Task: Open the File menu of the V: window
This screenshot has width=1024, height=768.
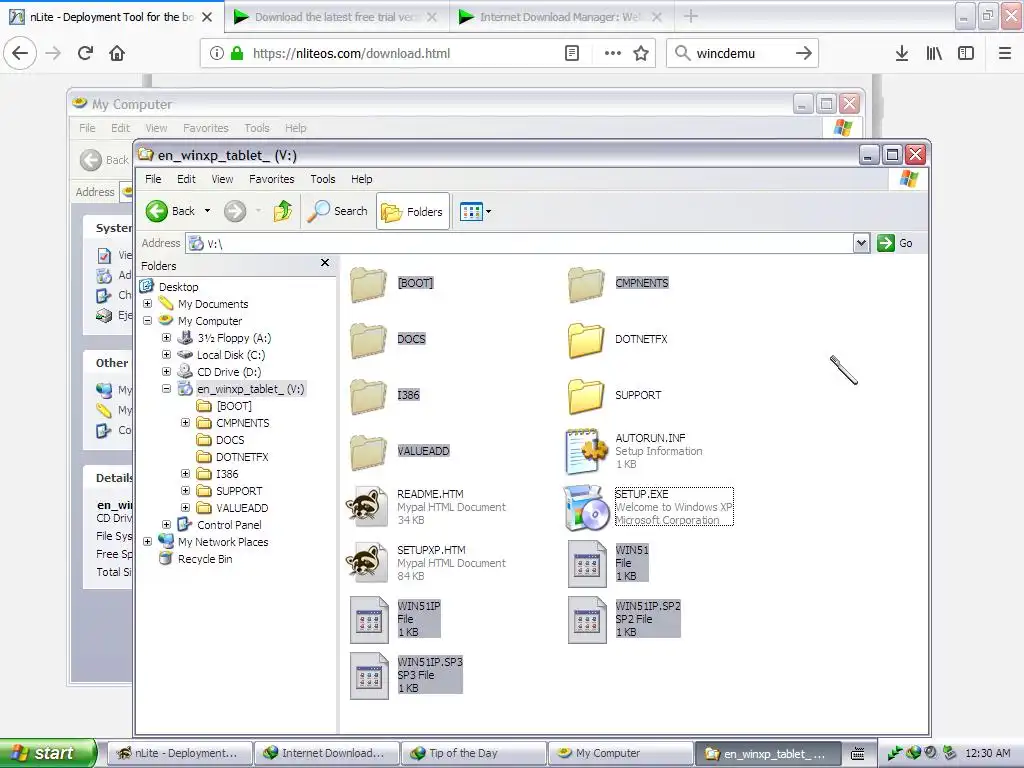Action: pos(153,179)
